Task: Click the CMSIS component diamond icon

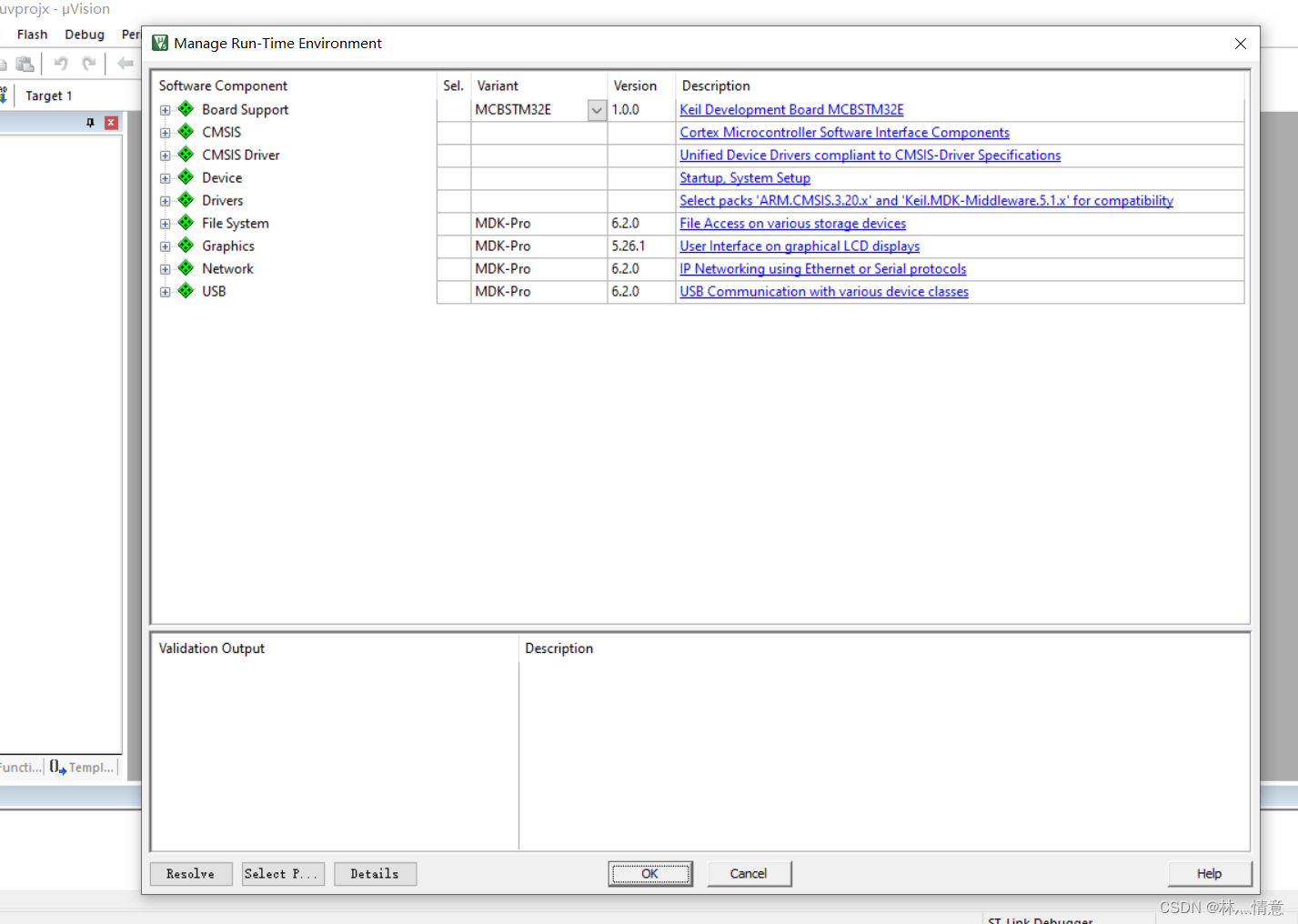Action: (186, 132)
